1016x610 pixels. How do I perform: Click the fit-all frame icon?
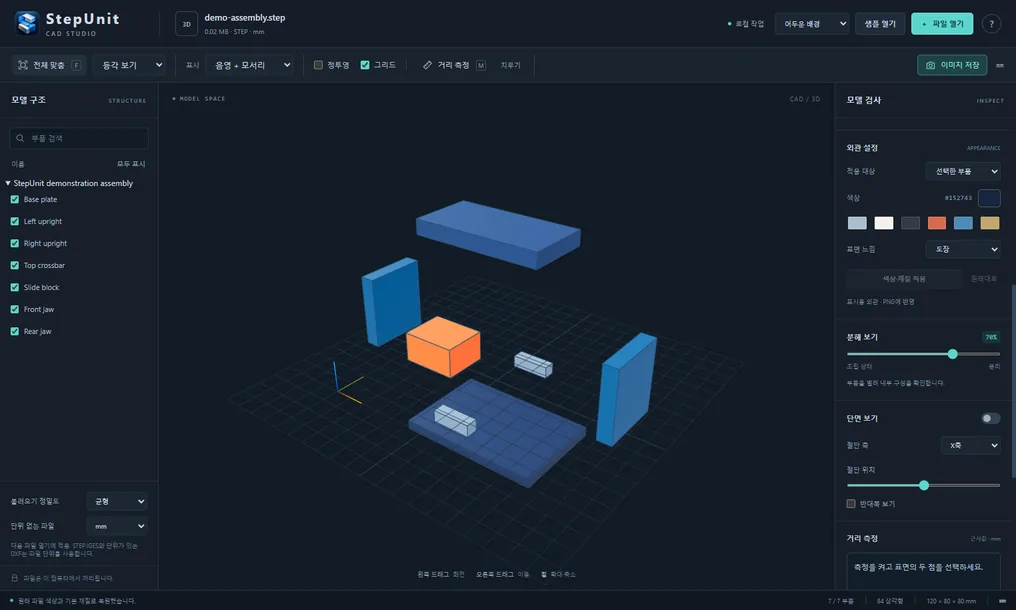coord(23,65)
